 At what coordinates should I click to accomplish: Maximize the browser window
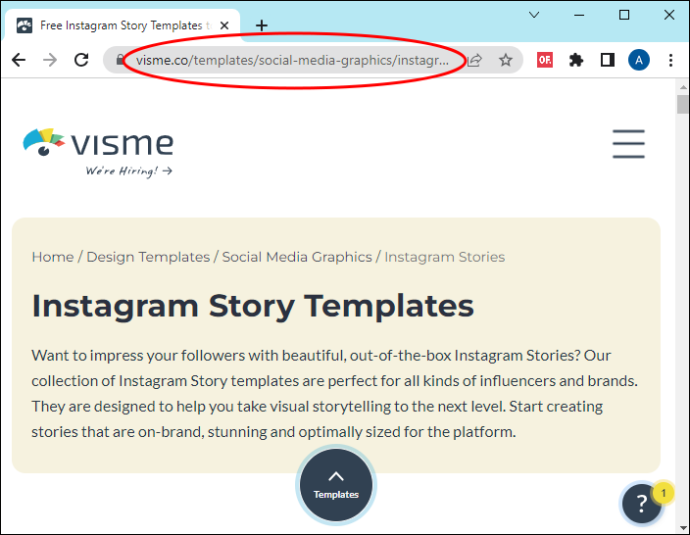[x=624, y=15]
